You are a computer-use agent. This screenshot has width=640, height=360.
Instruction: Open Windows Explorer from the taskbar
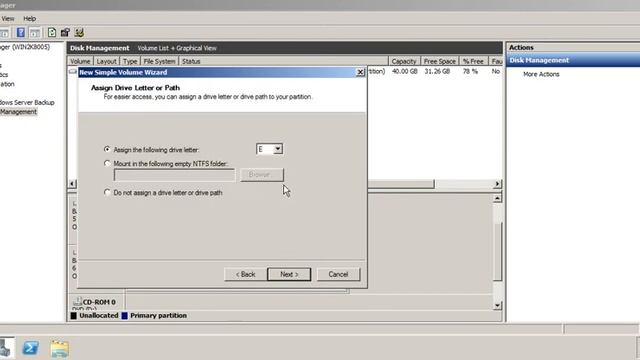point(60,348)
